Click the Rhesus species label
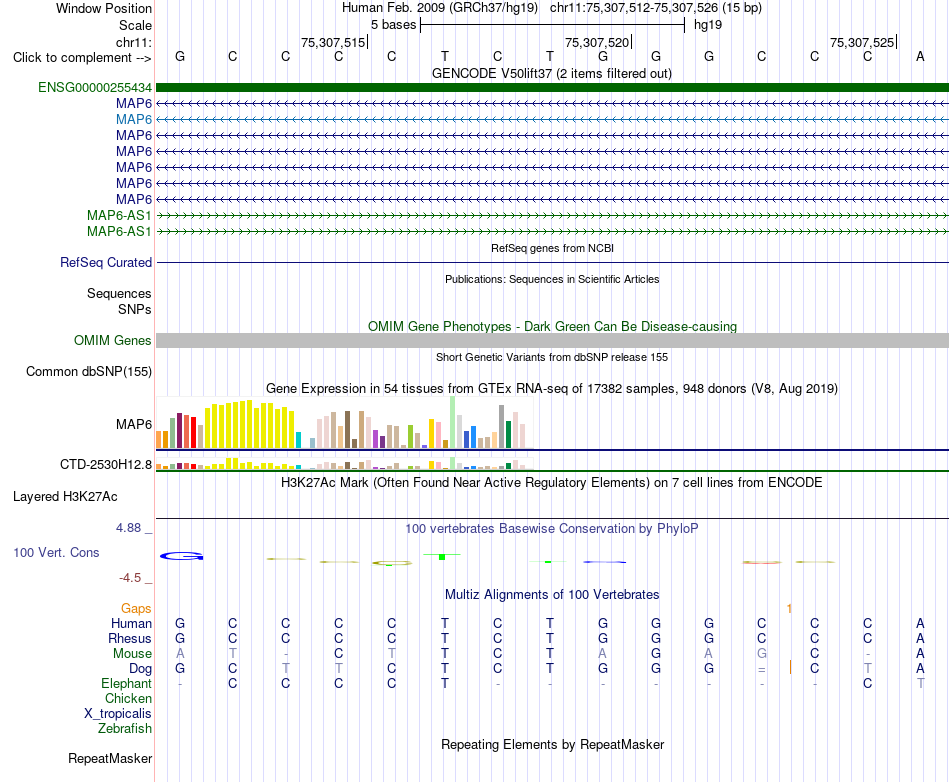The height and width of the screenshot is (782, 950). pyautogui.click(x=130, y=638)
